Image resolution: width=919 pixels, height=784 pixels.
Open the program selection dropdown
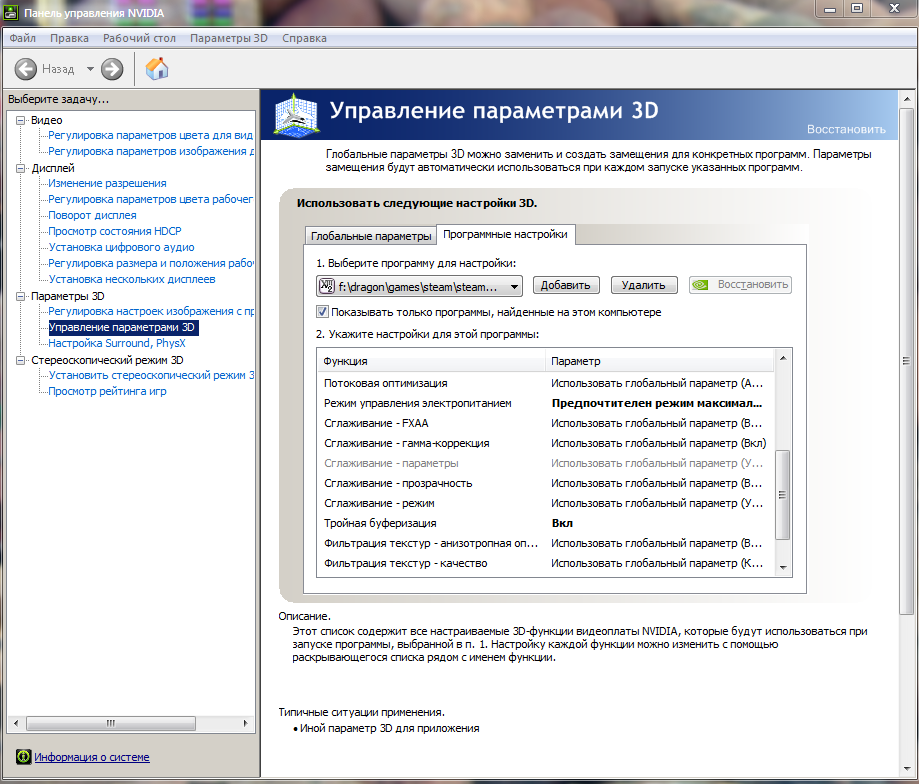[419, 287]
